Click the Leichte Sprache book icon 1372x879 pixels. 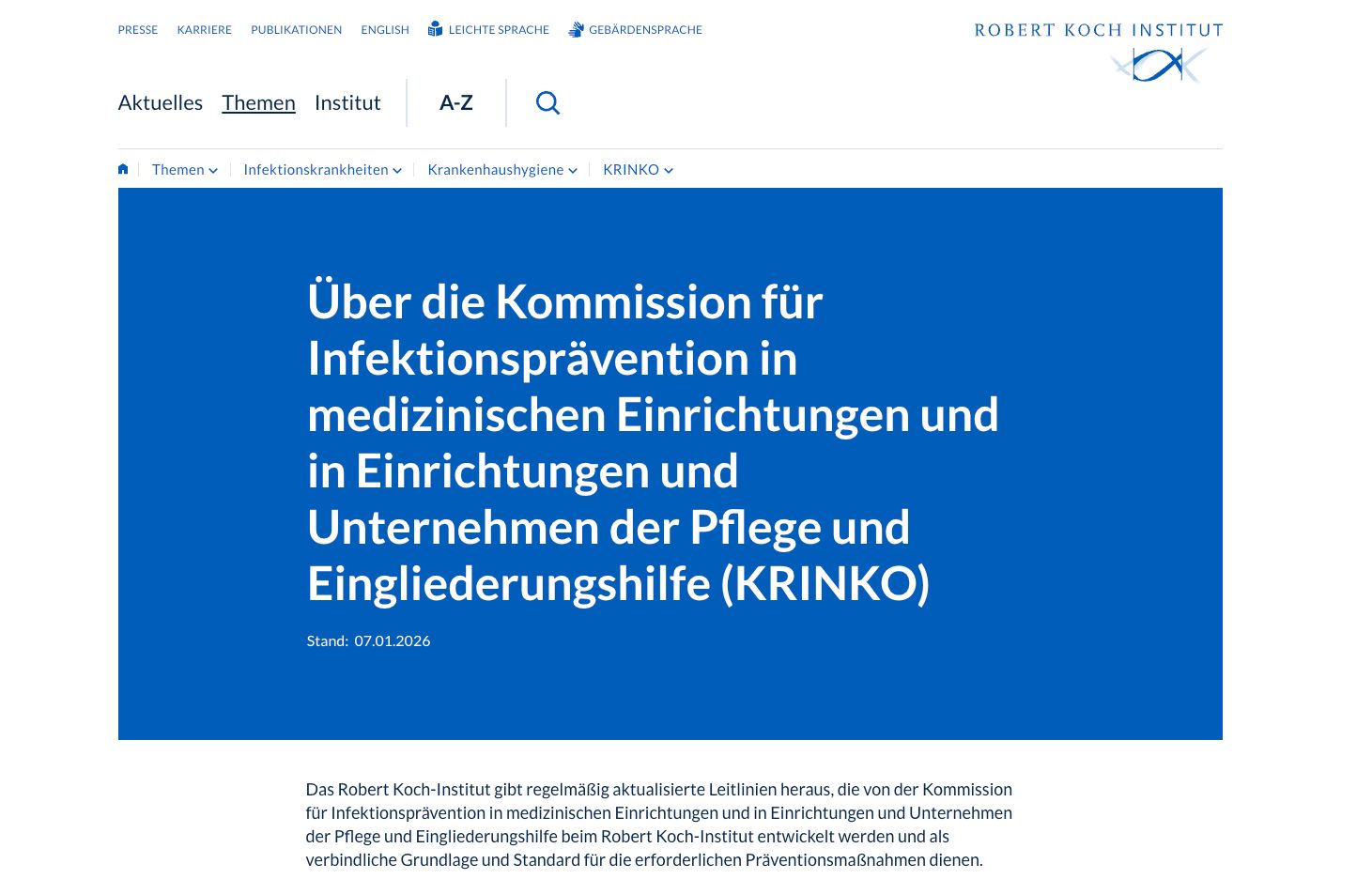tap(435, 29)
